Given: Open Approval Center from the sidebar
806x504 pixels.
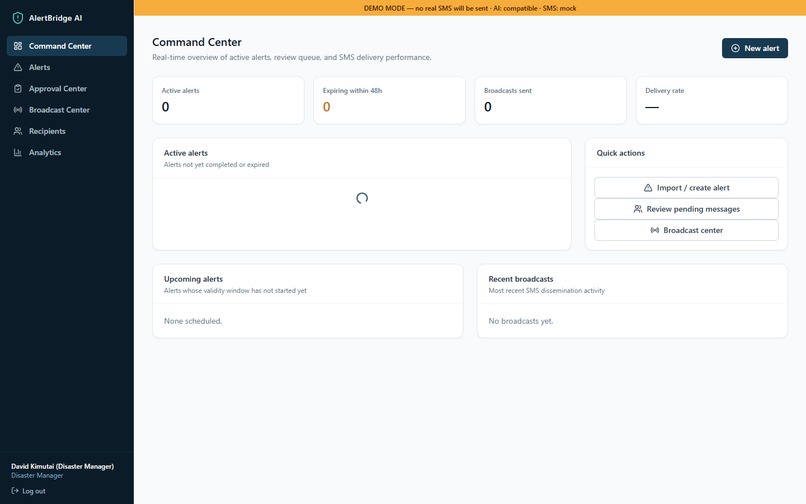Looking at the screenshot, I should tap(67, 88).
